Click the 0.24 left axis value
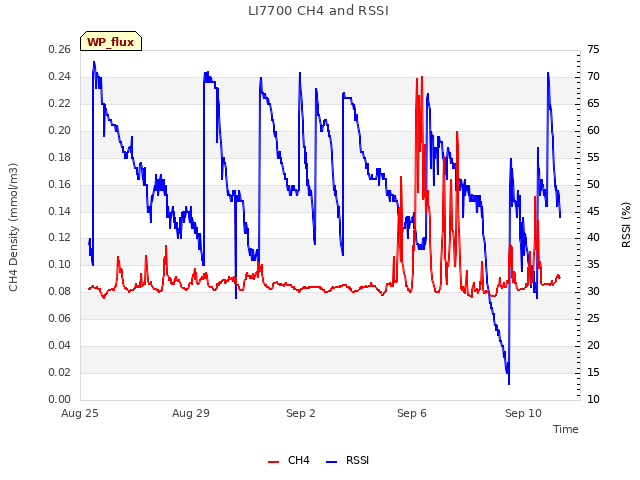 click(60, 77)
